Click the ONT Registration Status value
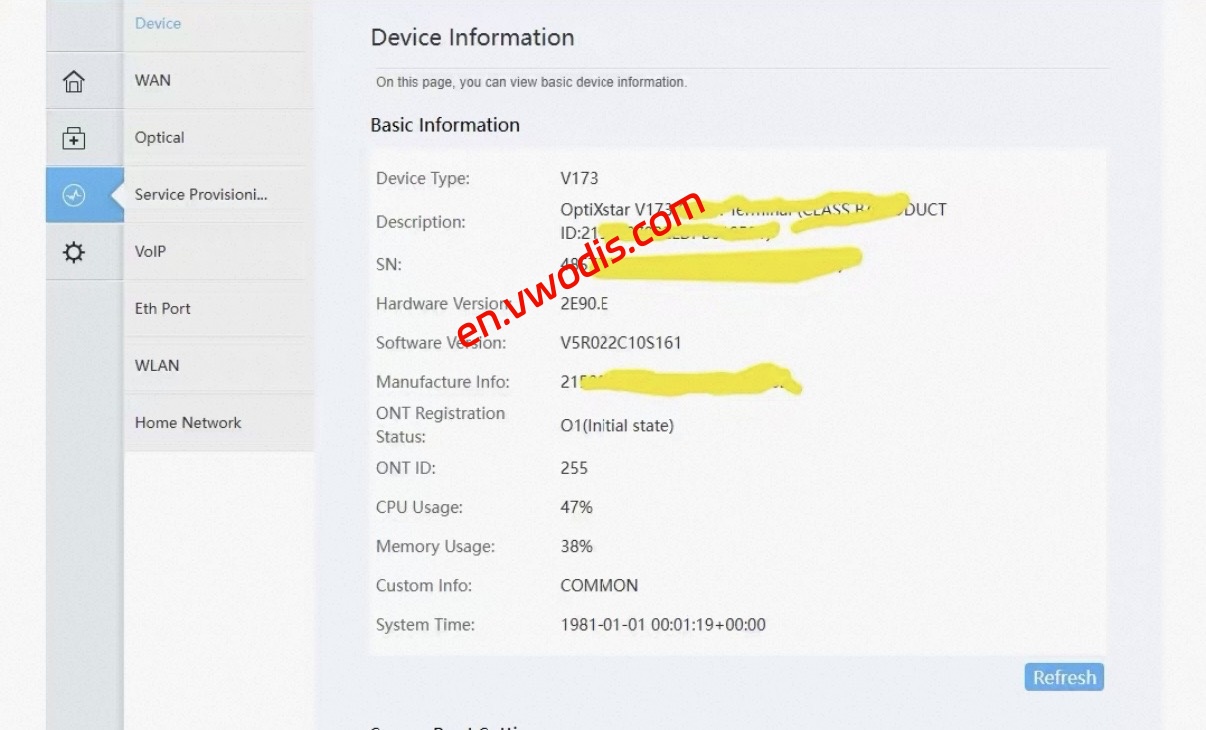1206x730 pixels. click(617, 426)
